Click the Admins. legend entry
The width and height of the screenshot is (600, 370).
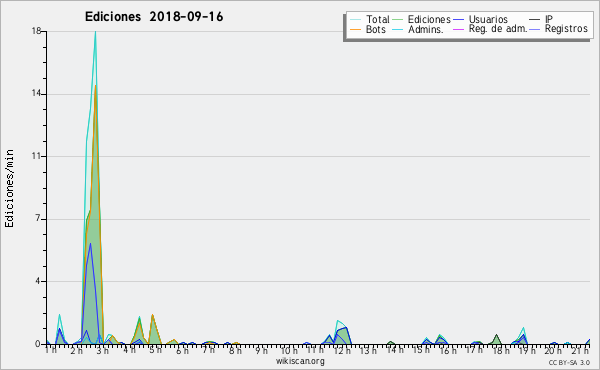point(418,29)
